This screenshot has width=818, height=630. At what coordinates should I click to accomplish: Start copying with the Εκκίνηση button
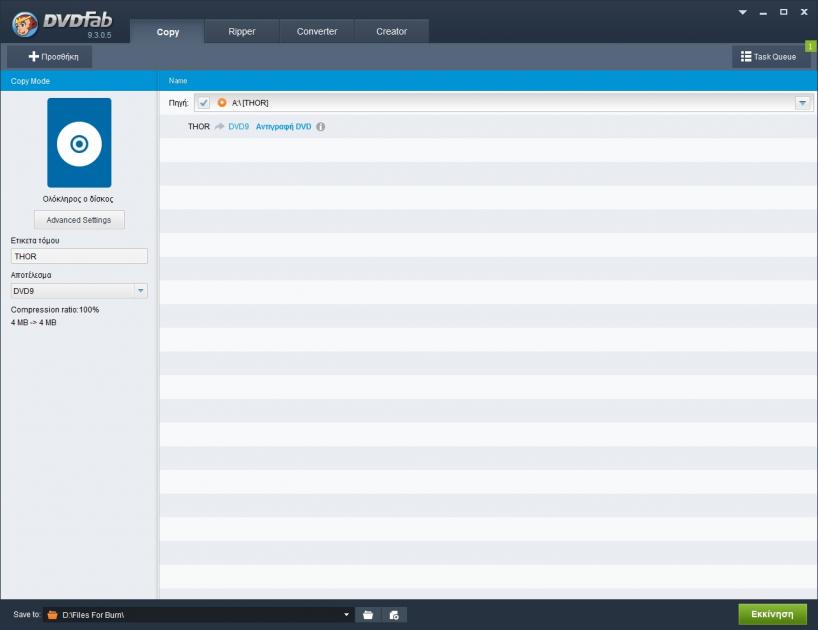pyautogui.click(x=772, y=614)
